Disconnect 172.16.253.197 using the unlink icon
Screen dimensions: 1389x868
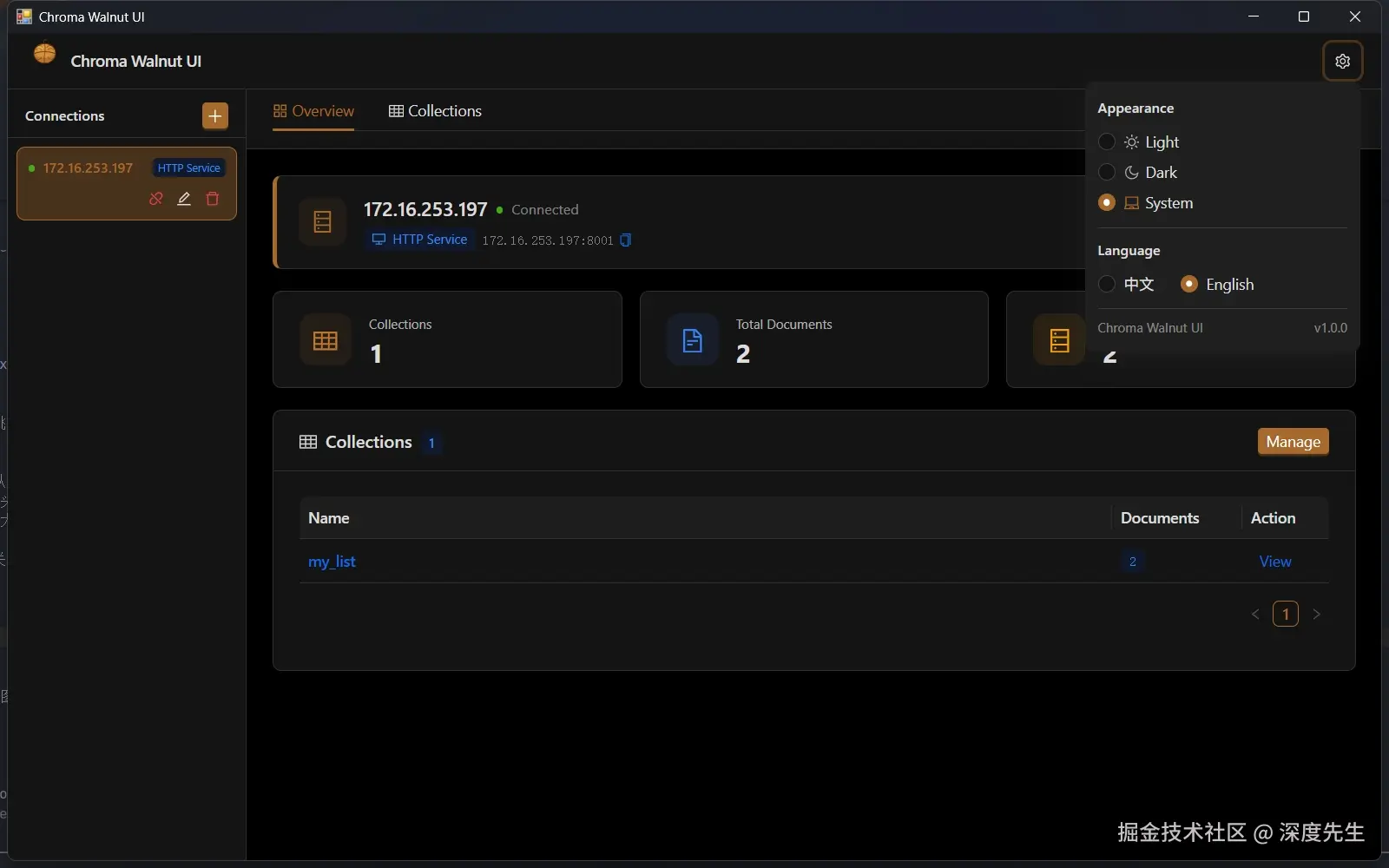pyautogui.click(x=155, y=199)
